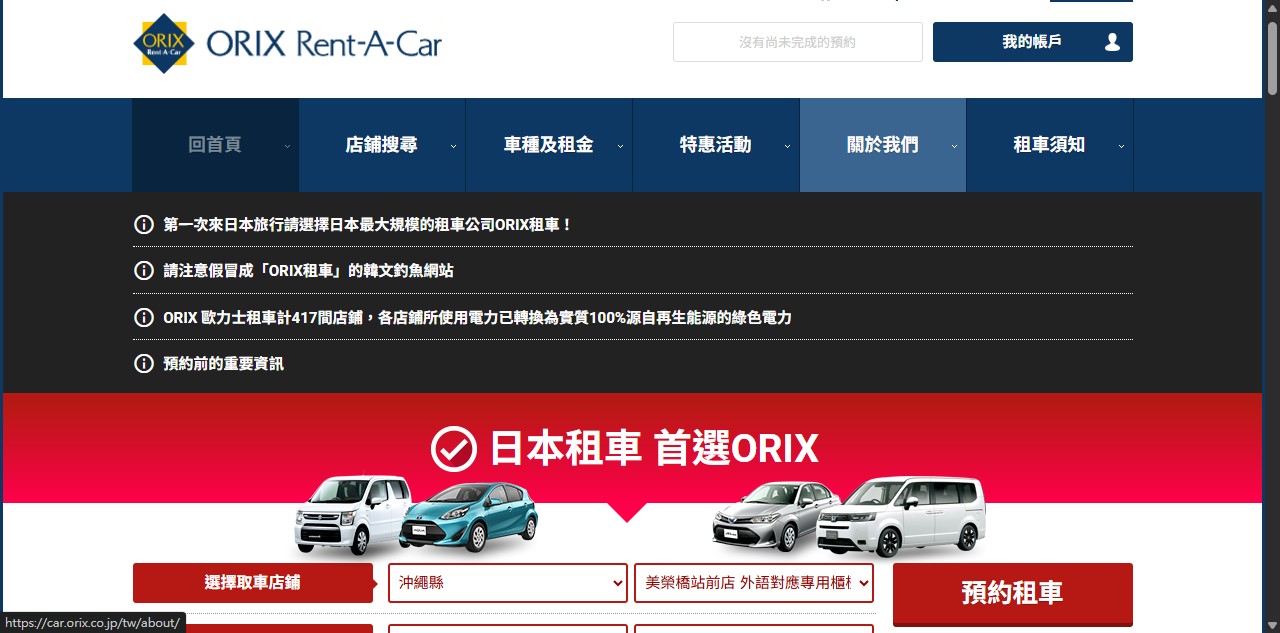Click the user profile icon in 我的帳戶
The height and width of the screenshot is (633, 1280).
[1112, 42]
